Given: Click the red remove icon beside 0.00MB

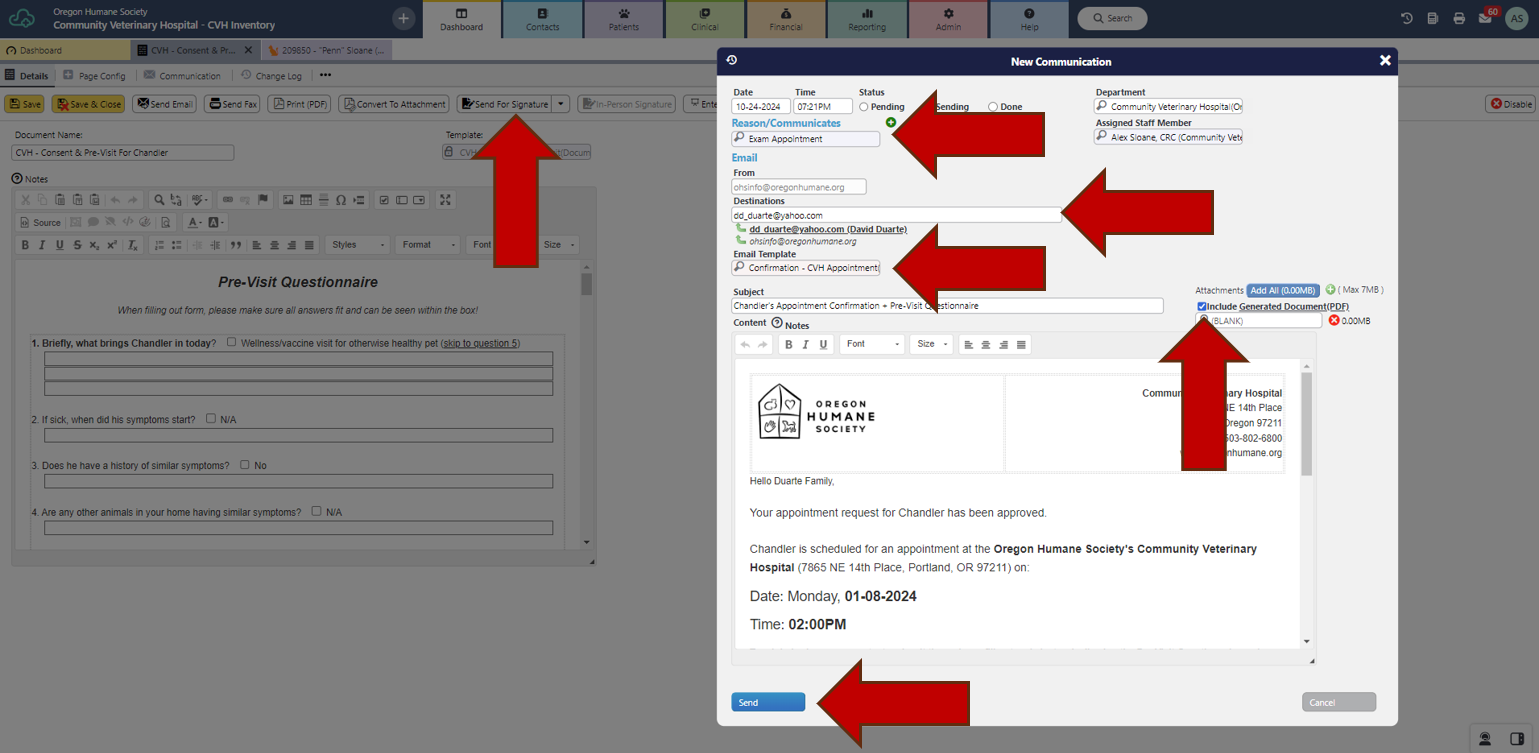Looking at the screenshot, I should pyautogui.click(x=1333, y=321).
